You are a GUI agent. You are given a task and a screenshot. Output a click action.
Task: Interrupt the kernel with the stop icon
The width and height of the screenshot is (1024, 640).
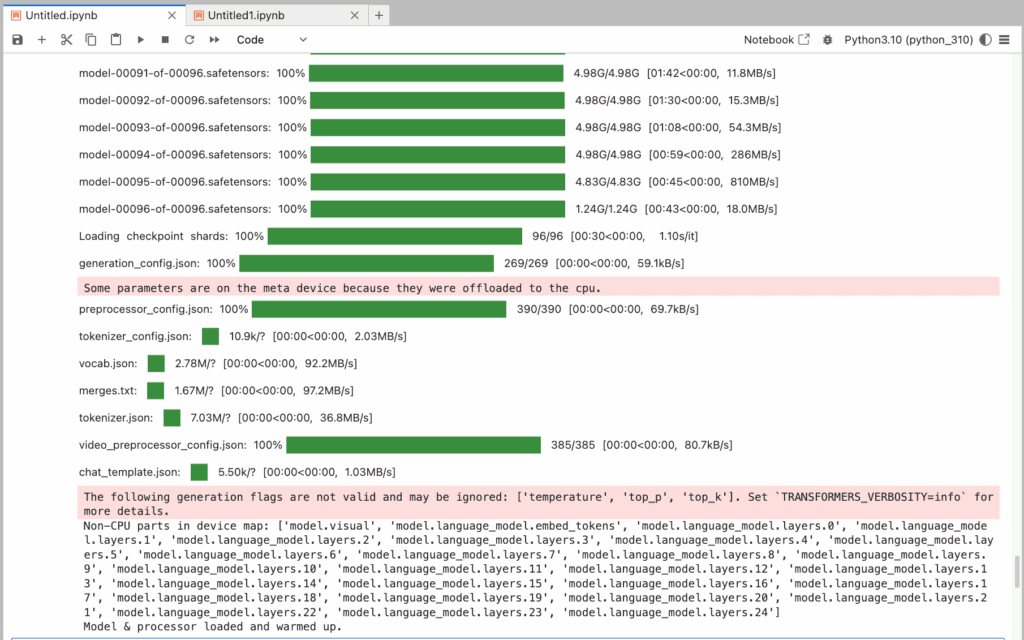(165, 40)
